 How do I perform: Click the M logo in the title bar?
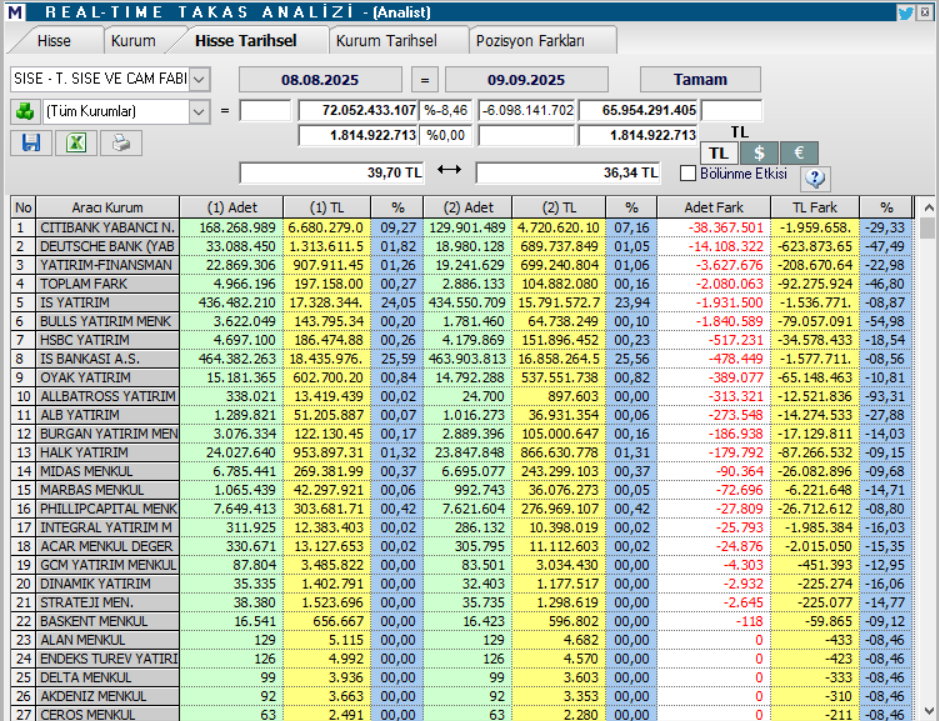[13, 10]
